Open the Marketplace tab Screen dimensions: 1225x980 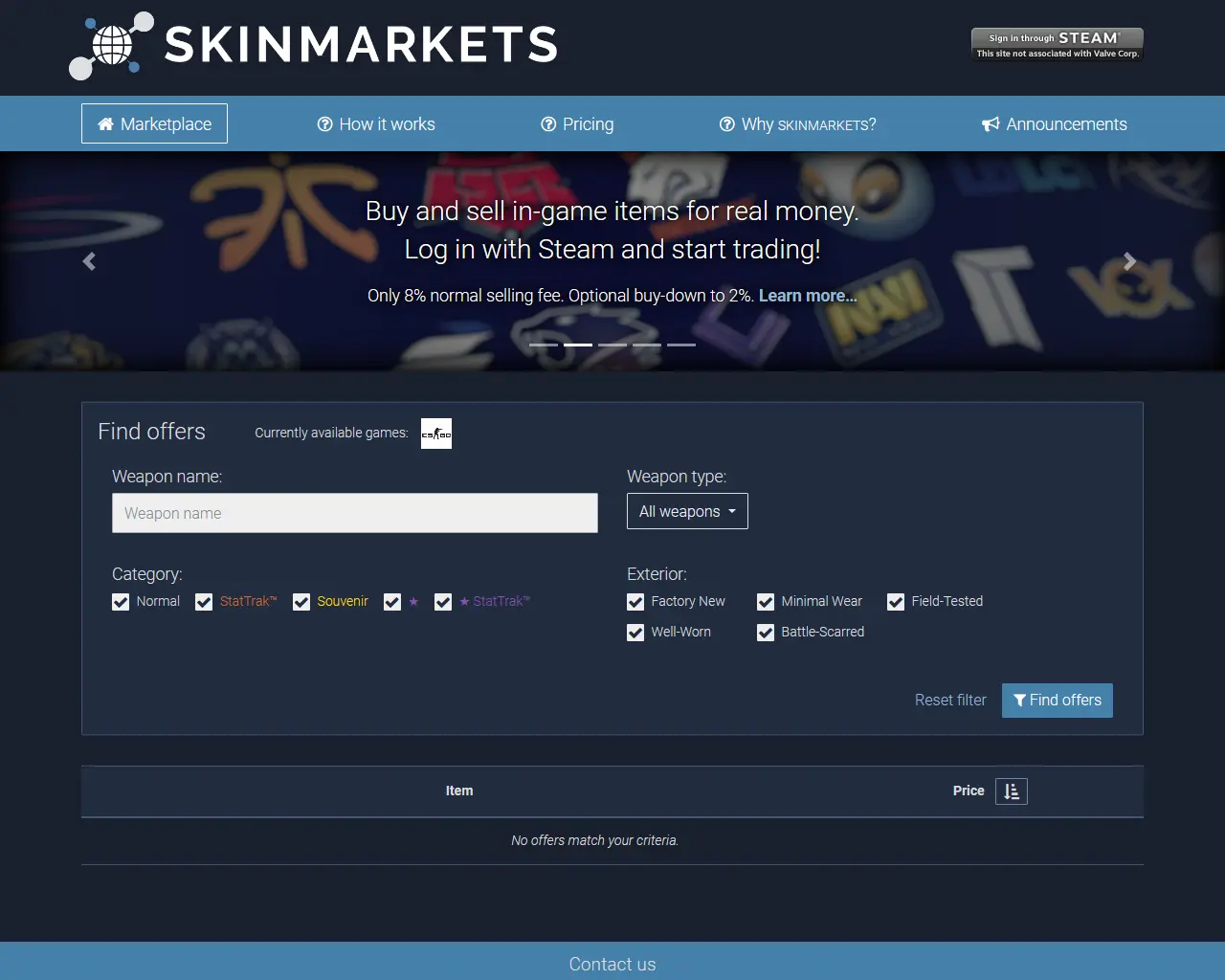pyautogui.click(x=154, y=123)
